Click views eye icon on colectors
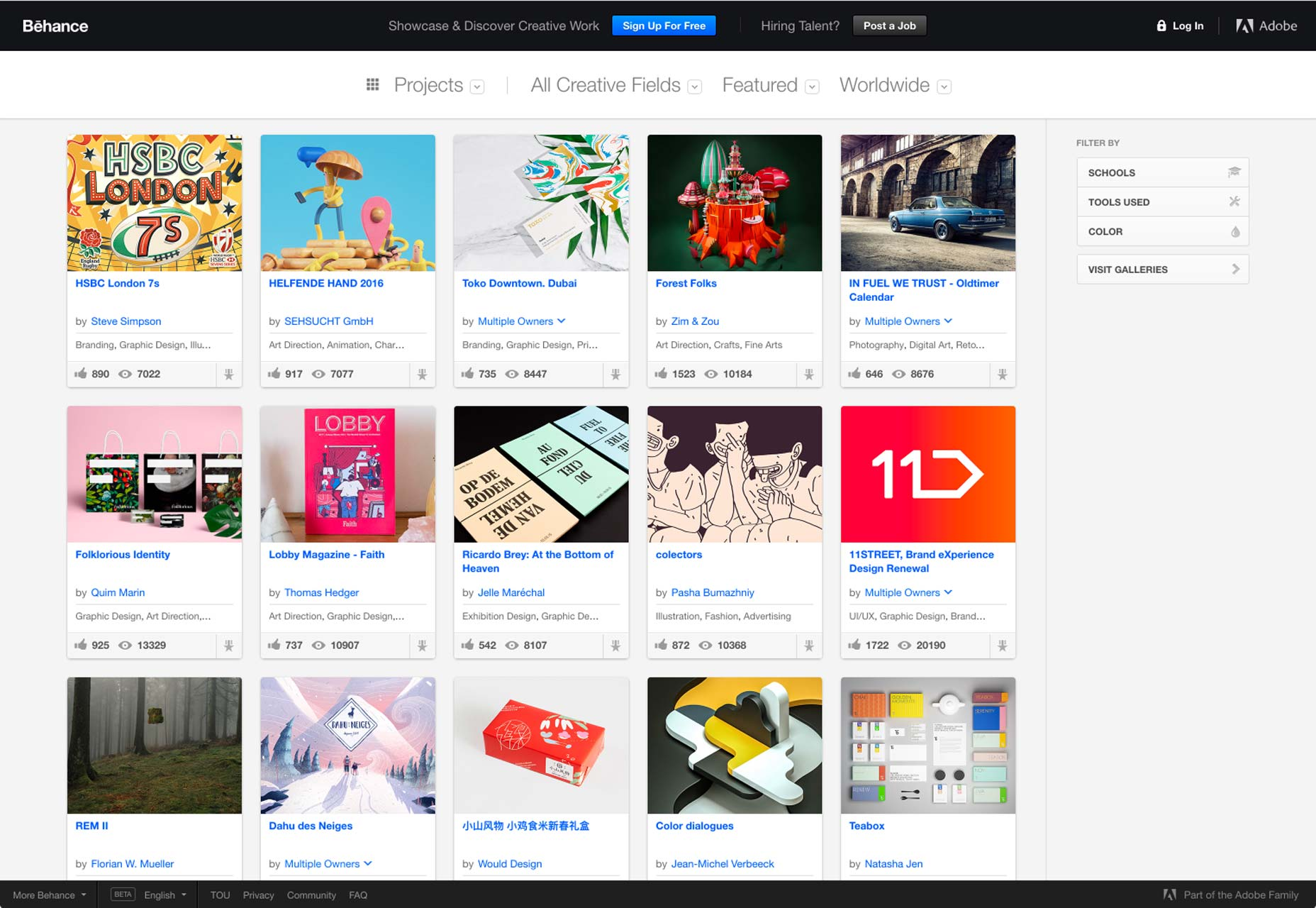1316x908 pixels. pos(706,646)
